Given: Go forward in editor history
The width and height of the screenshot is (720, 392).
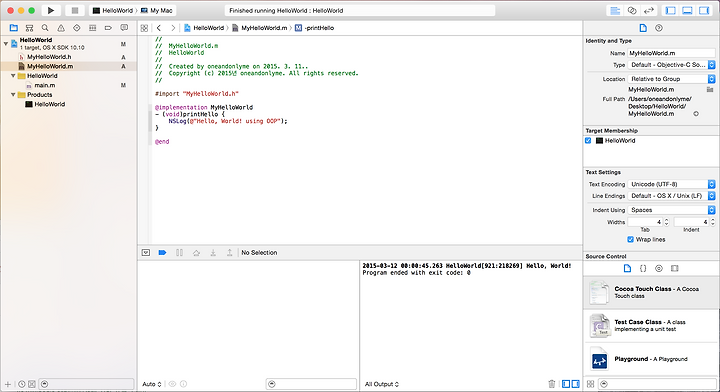Looking at the screenshot, I should pos(173,28).
